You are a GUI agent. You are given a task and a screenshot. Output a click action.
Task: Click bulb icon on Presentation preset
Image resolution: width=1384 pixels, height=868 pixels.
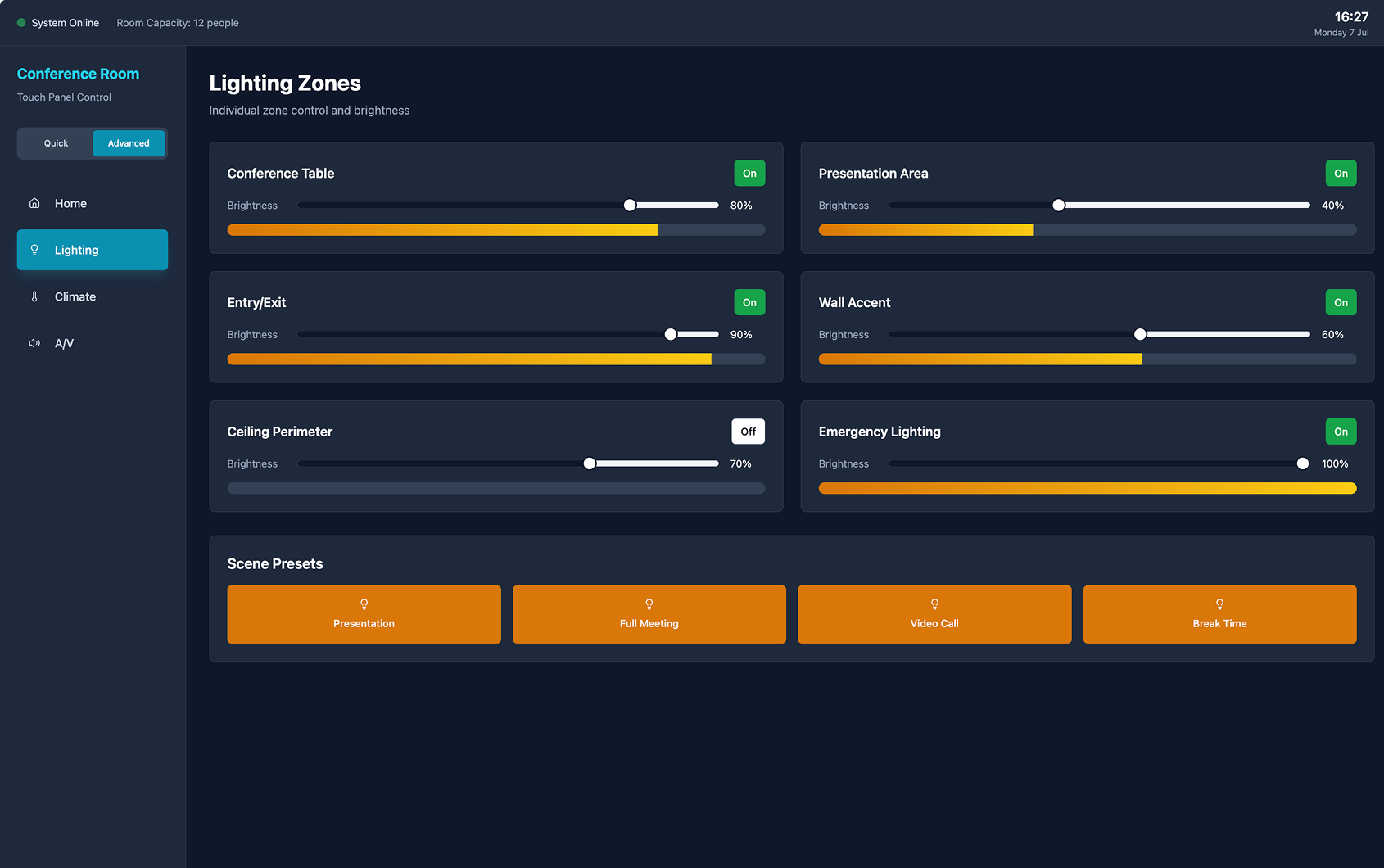(364, 604)
